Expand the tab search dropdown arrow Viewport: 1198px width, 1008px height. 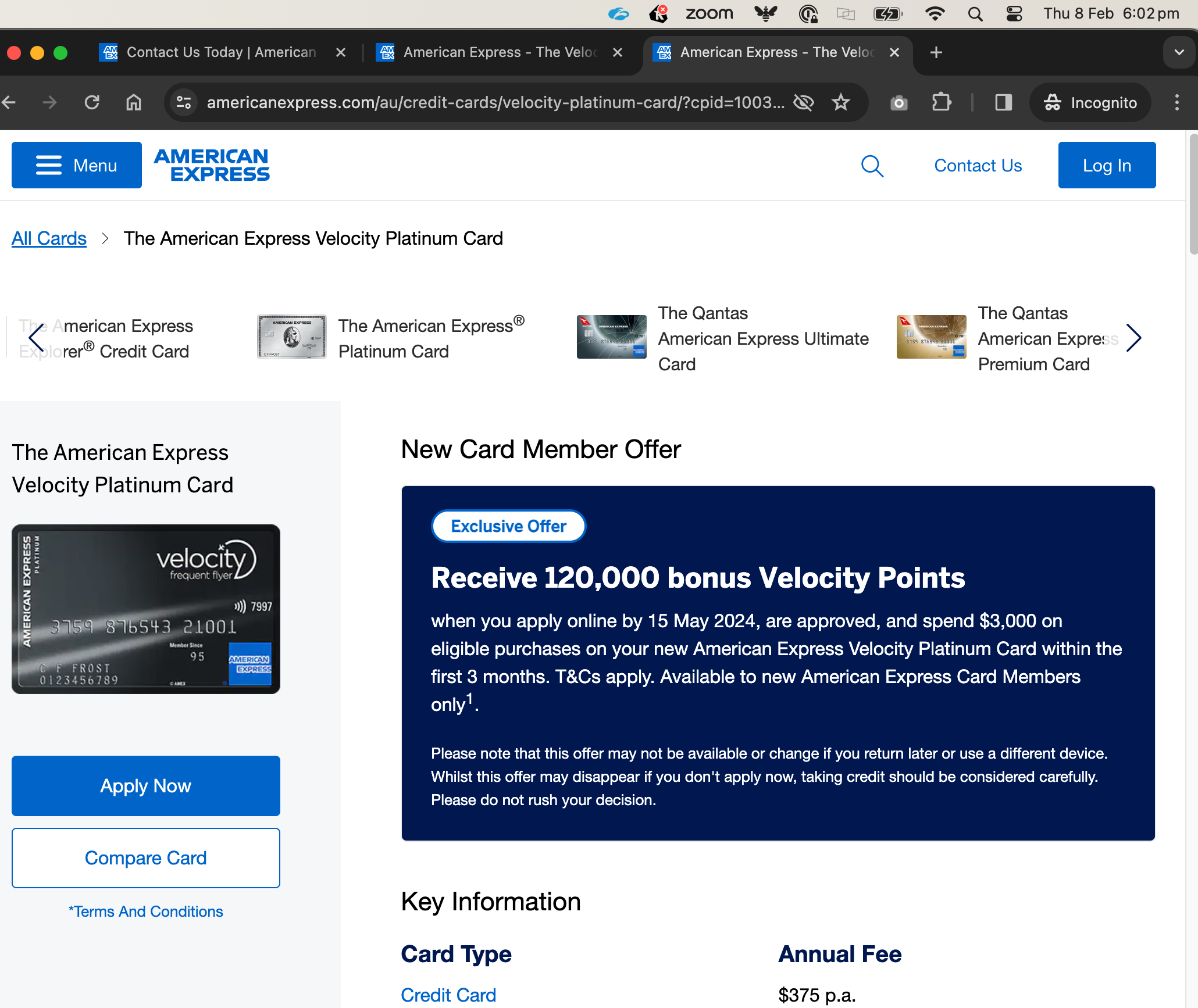pos(1179,52)
